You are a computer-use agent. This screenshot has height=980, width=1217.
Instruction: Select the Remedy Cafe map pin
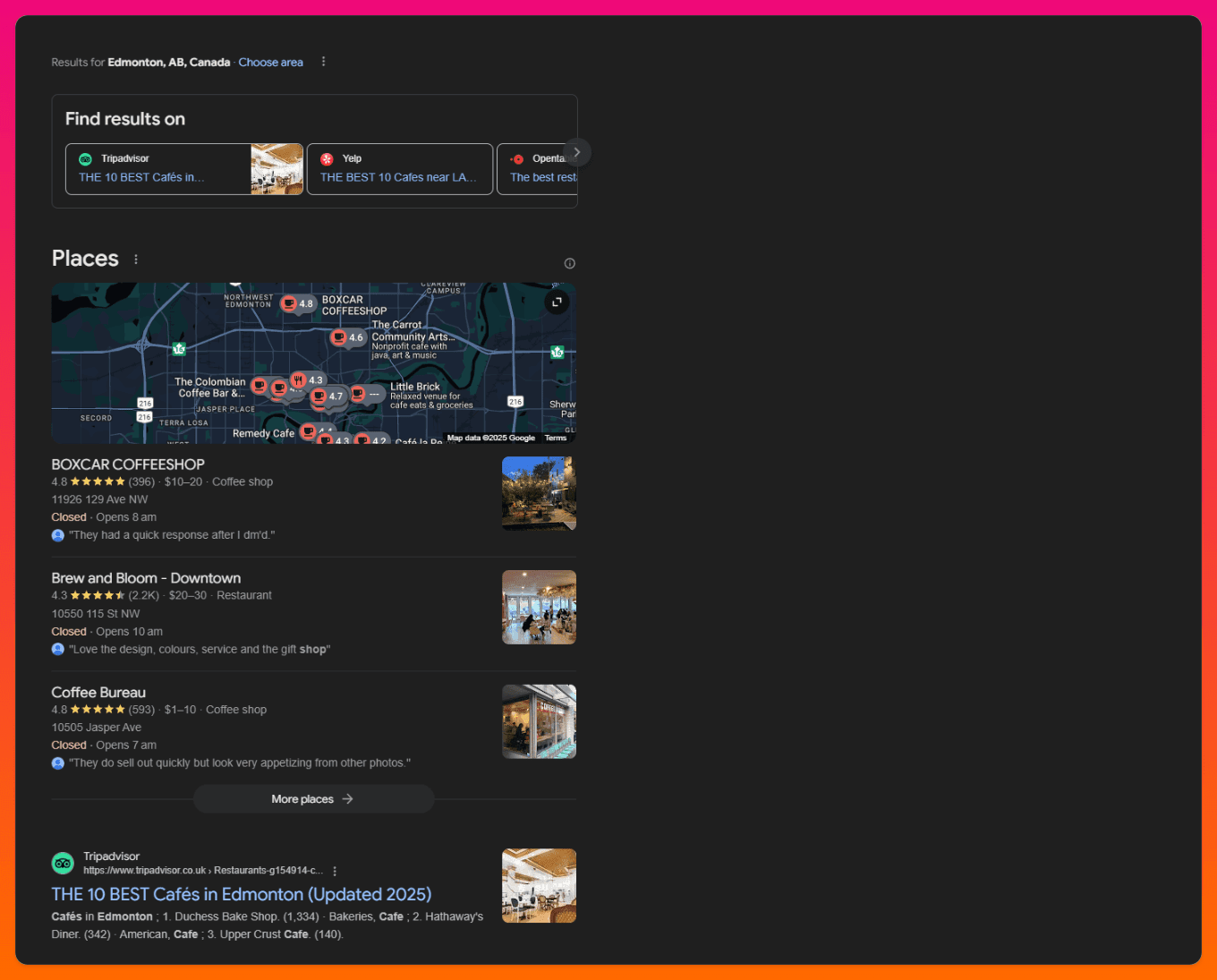tap(309, 431)
